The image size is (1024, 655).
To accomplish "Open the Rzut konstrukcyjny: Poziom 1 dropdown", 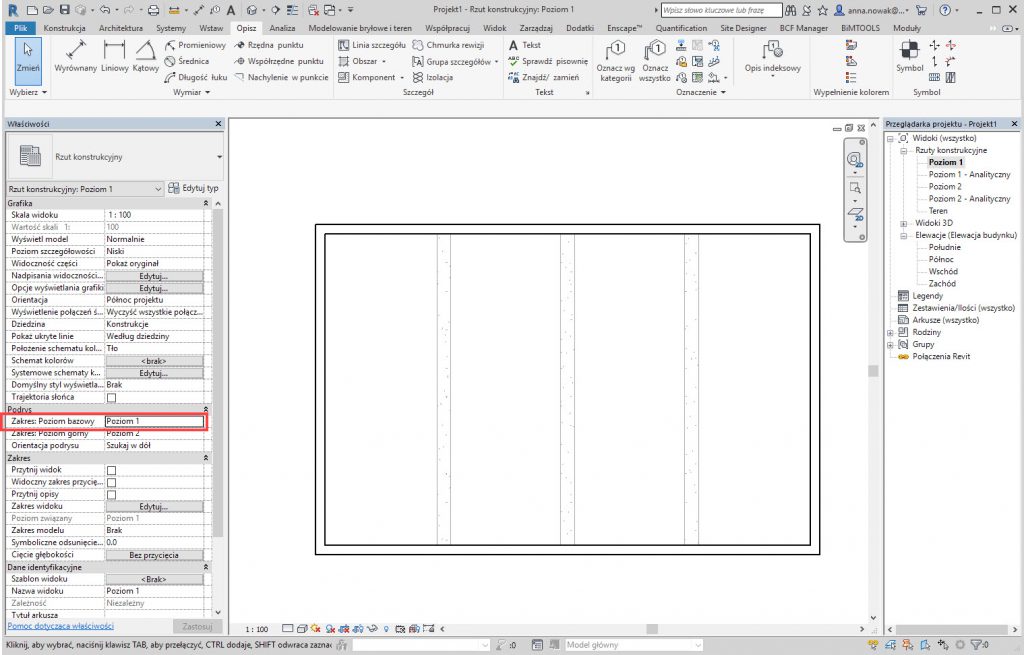I will click(158, 189).
